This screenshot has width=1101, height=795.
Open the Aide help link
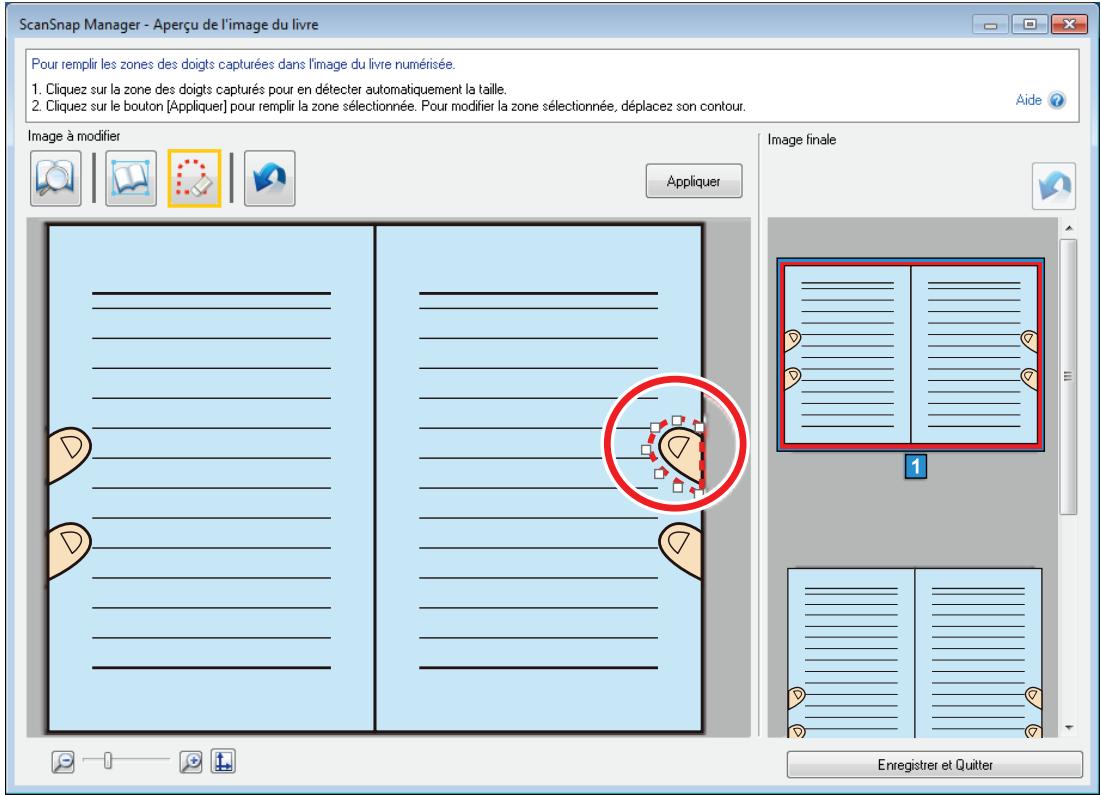pos(1028,100)
